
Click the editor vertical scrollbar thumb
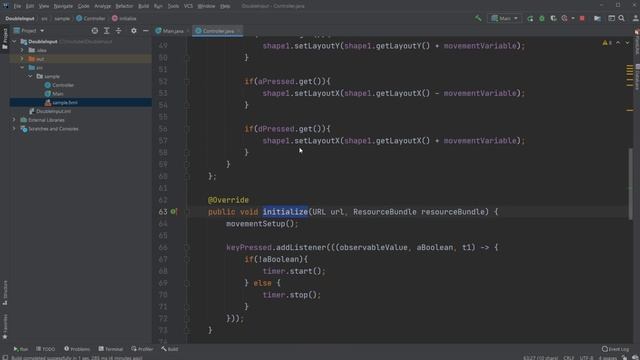pos(631,184)
